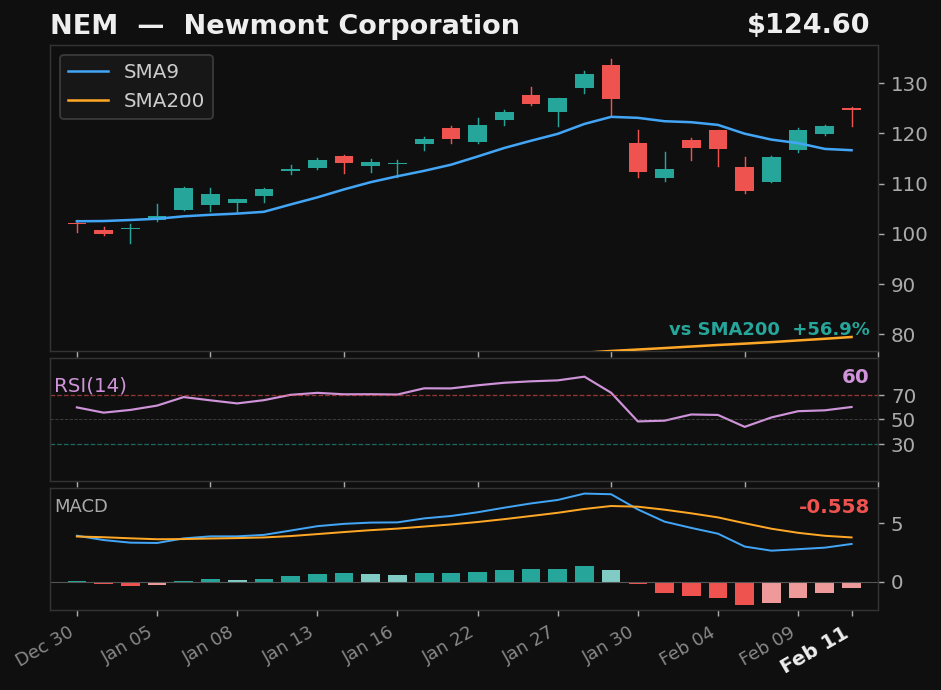Click the largest red MACD histogram bar
Image resolution: width=941 pixels, height=690 pixels.
pyautogui.click(x=745, y=594)
